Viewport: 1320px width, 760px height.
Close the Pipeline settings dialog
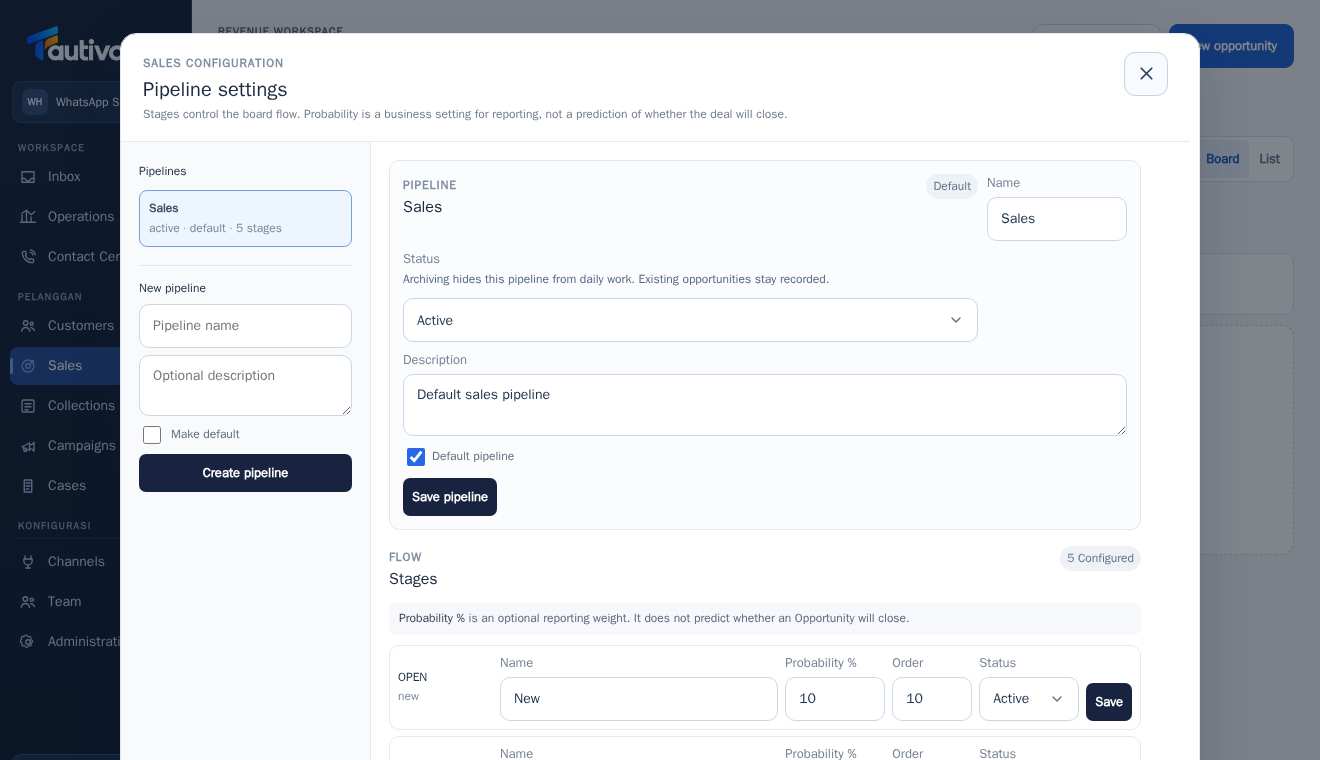1146,74
